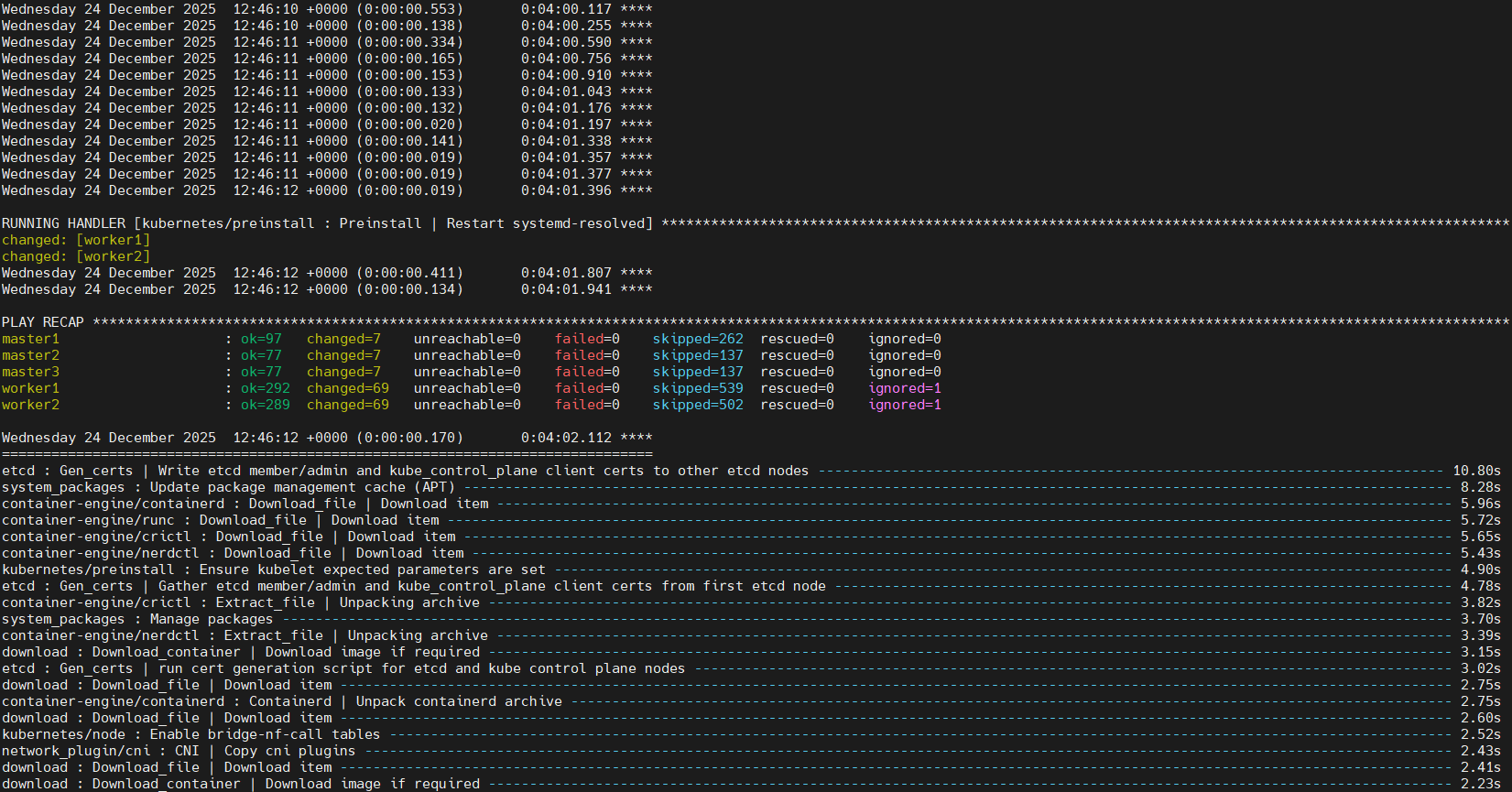Click 'changed=69' in the worker2 row
1512x792 pixels.
[x=348, y=405]
